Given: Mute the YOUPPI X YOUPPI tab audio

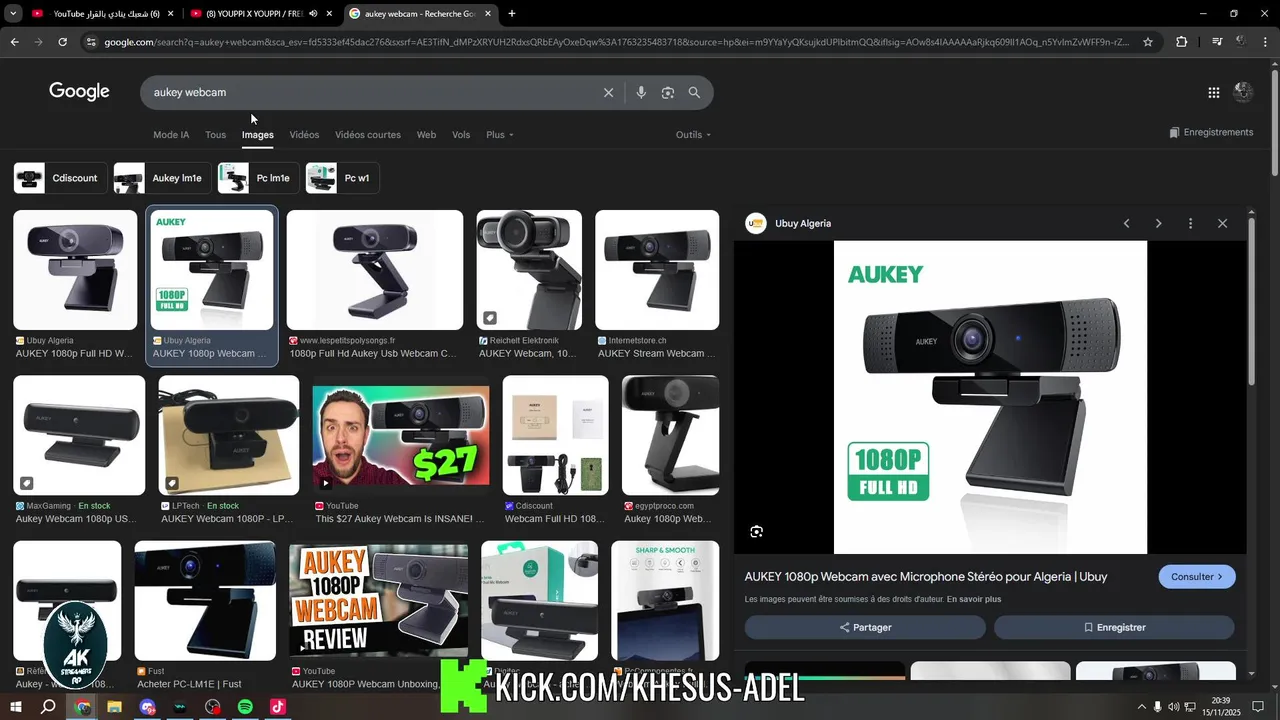Looking at the screenshot, I should tap(313, 13).
